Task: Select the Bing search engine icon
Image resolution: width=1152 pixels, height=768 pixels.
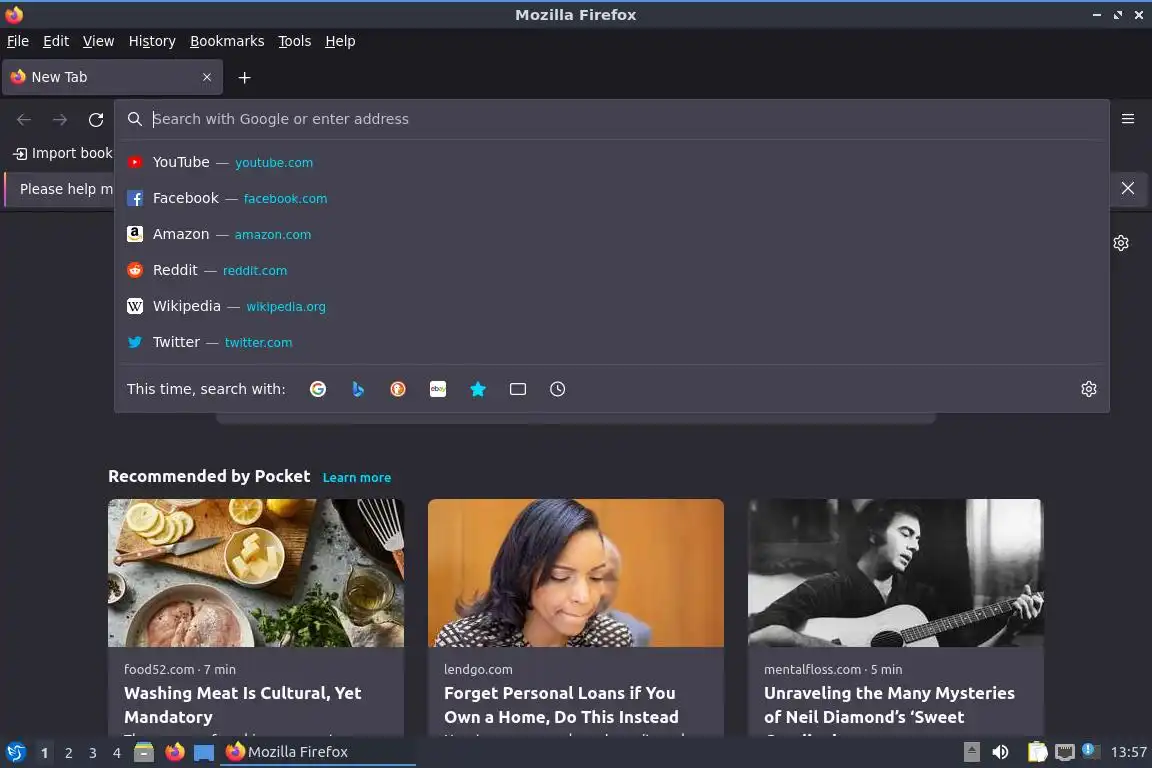Action: tap(358, 389)
